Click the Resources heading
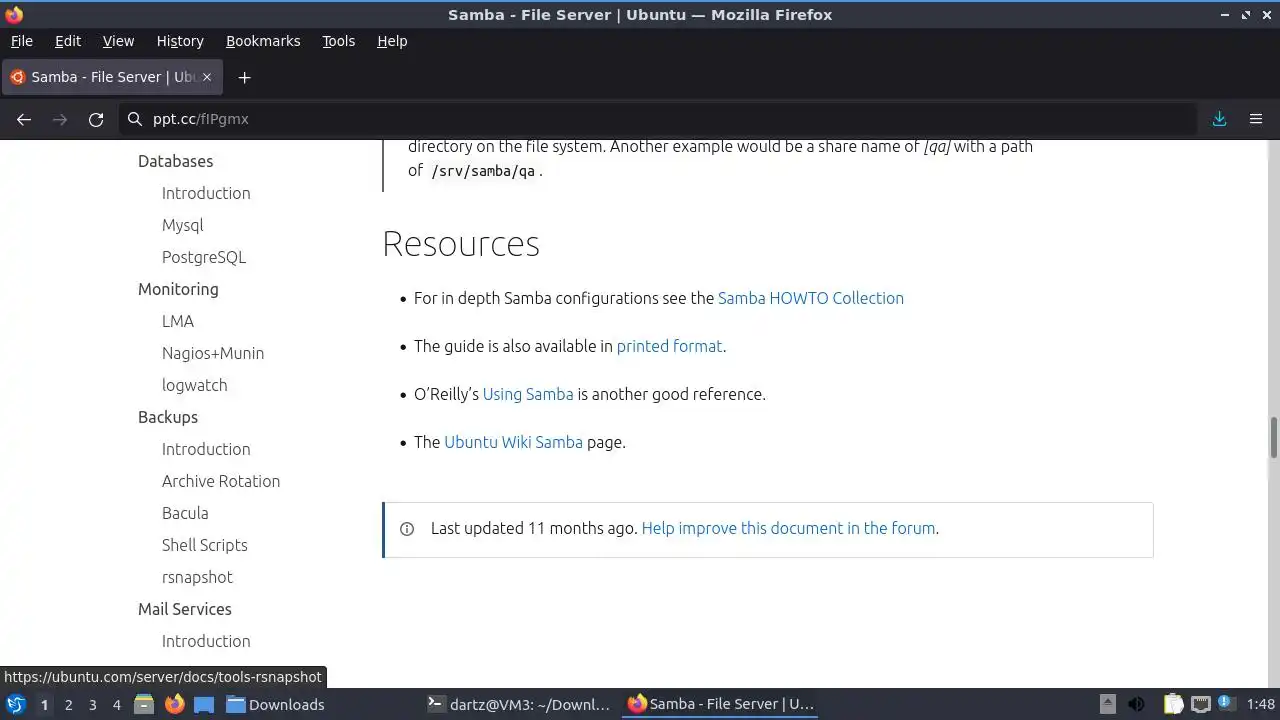The image size is (1280, 720). [x=461, y=244]
